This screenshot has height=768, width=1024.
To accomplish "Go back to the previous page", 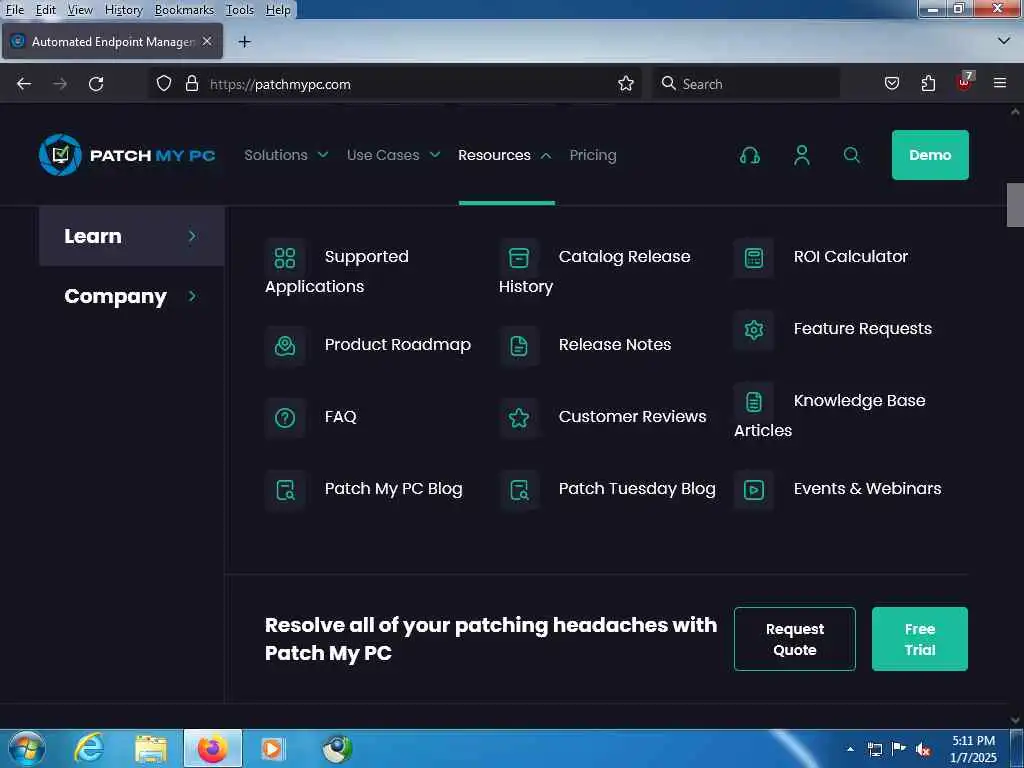I will click(24, 84).
